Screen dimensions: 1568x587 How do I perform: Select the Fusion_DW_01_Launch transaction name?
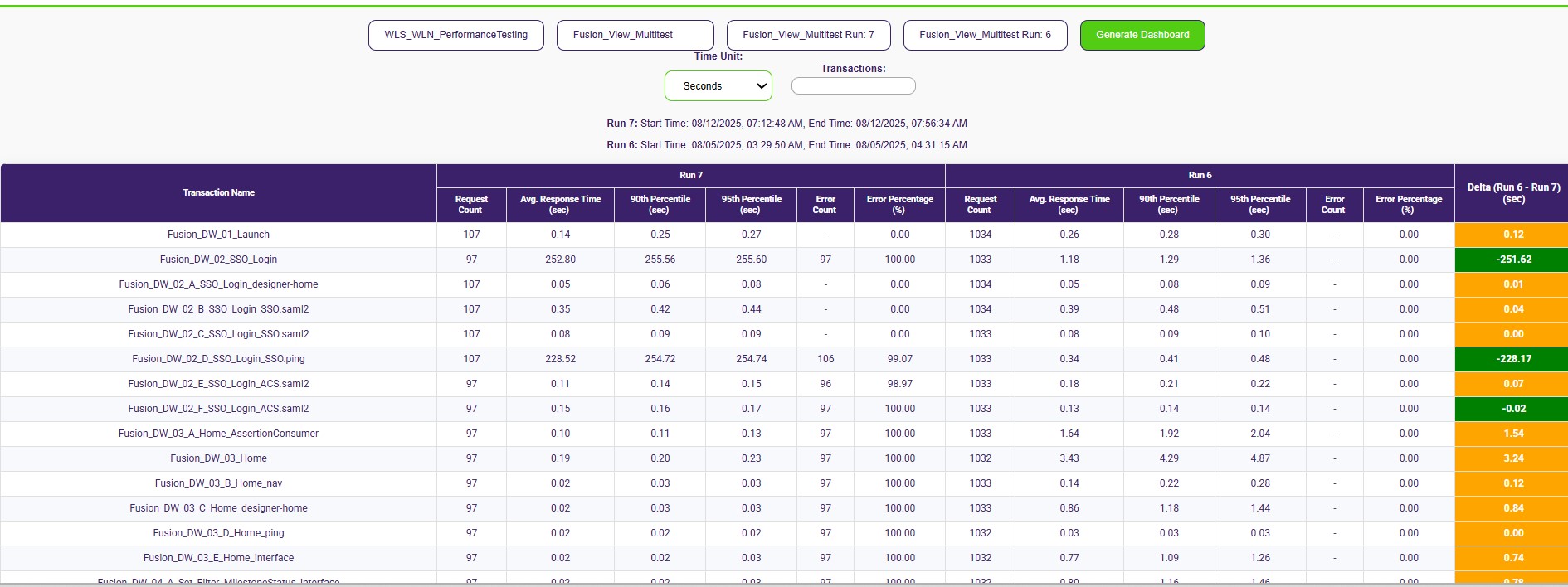point(218,235)
